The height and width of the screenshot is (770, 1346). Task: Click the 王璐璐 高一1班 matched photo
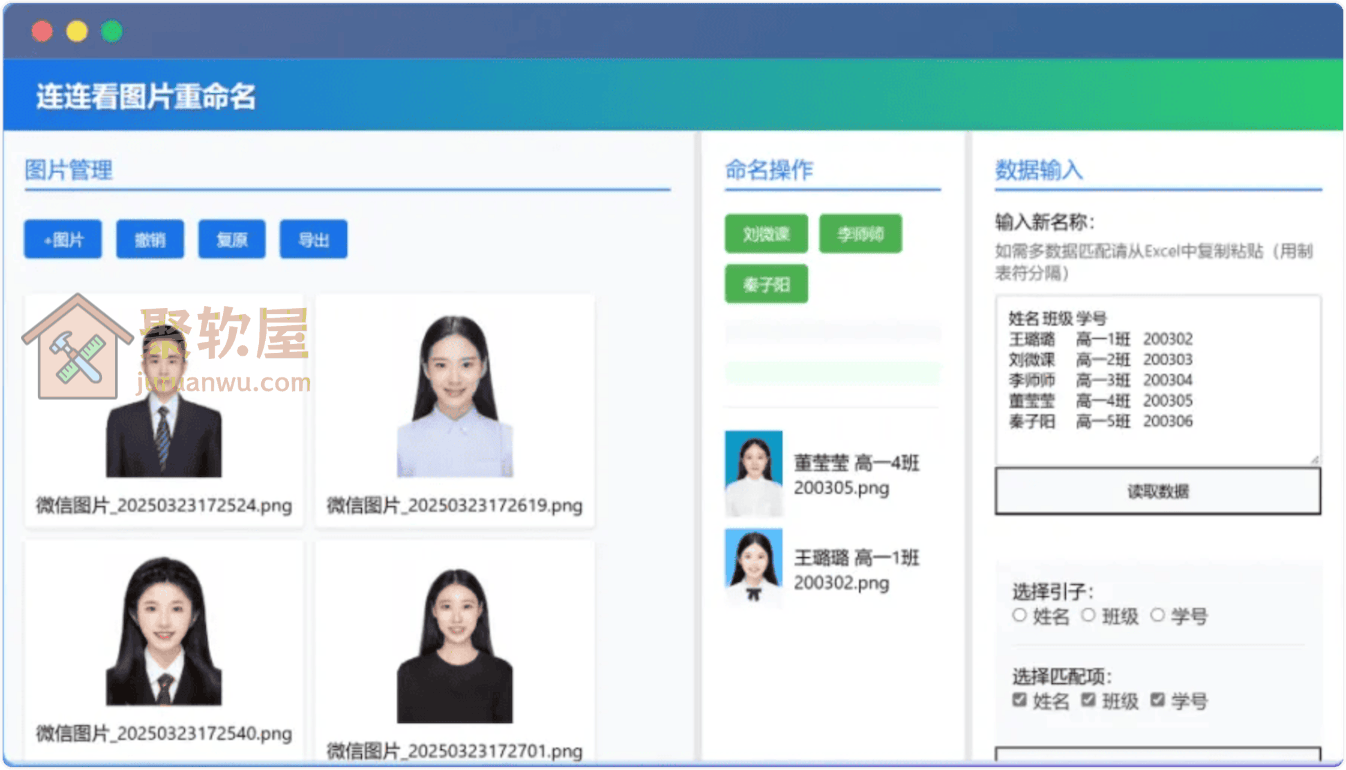coord(753,568)
